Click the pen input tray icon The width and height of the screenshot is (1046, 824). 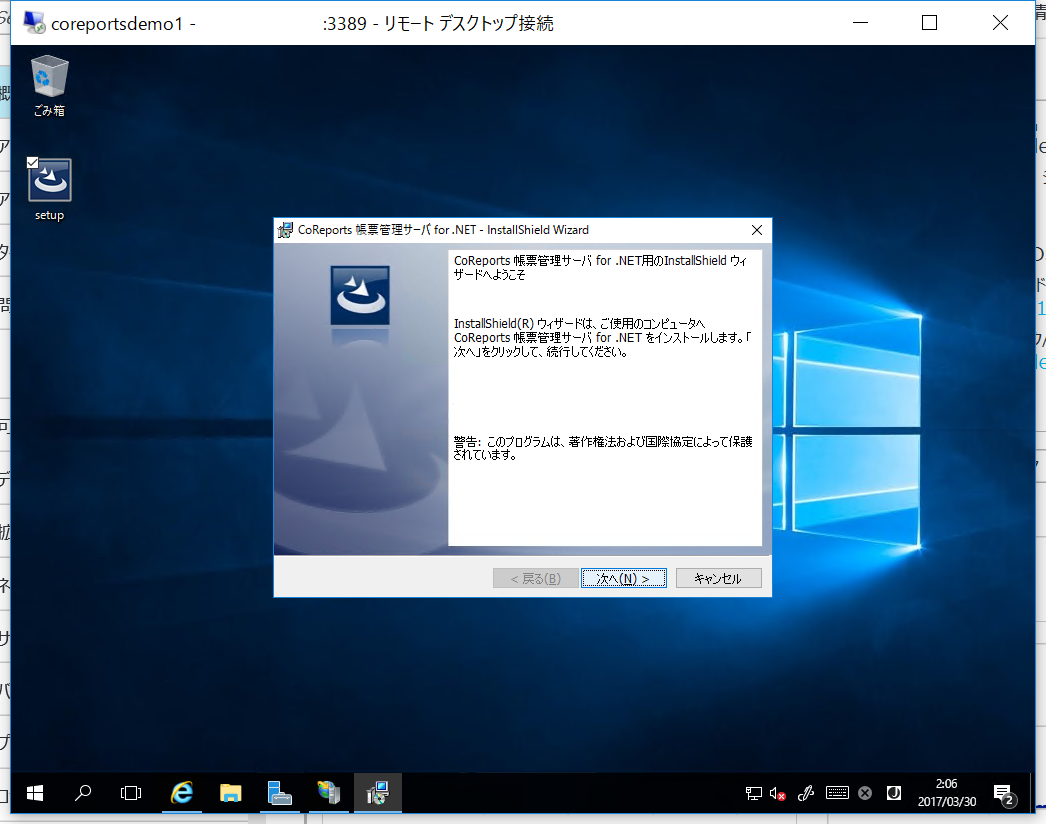pos(806,793)
